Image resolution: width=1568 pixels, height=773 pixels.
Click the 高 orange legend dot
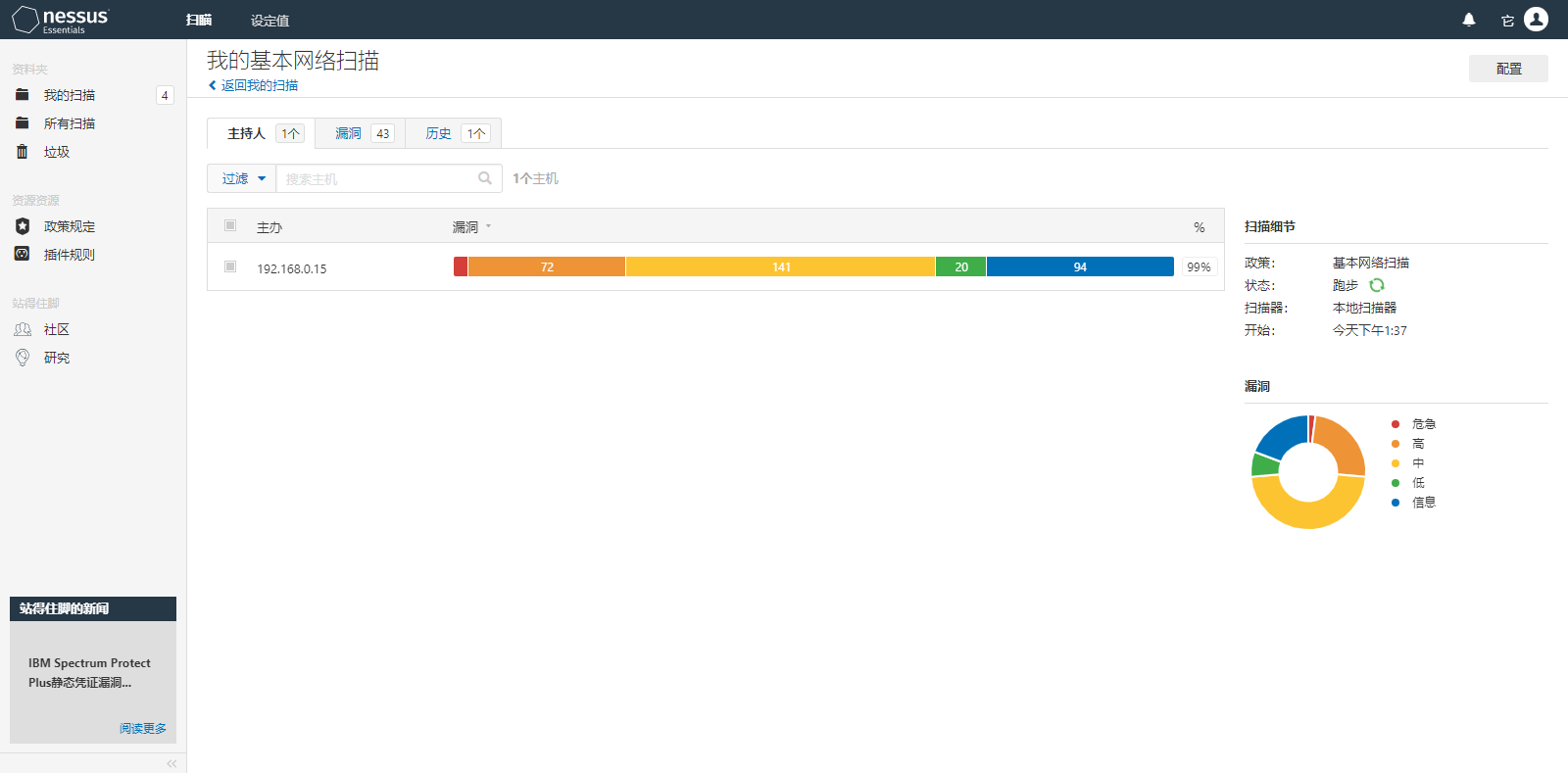[1396, 444]
